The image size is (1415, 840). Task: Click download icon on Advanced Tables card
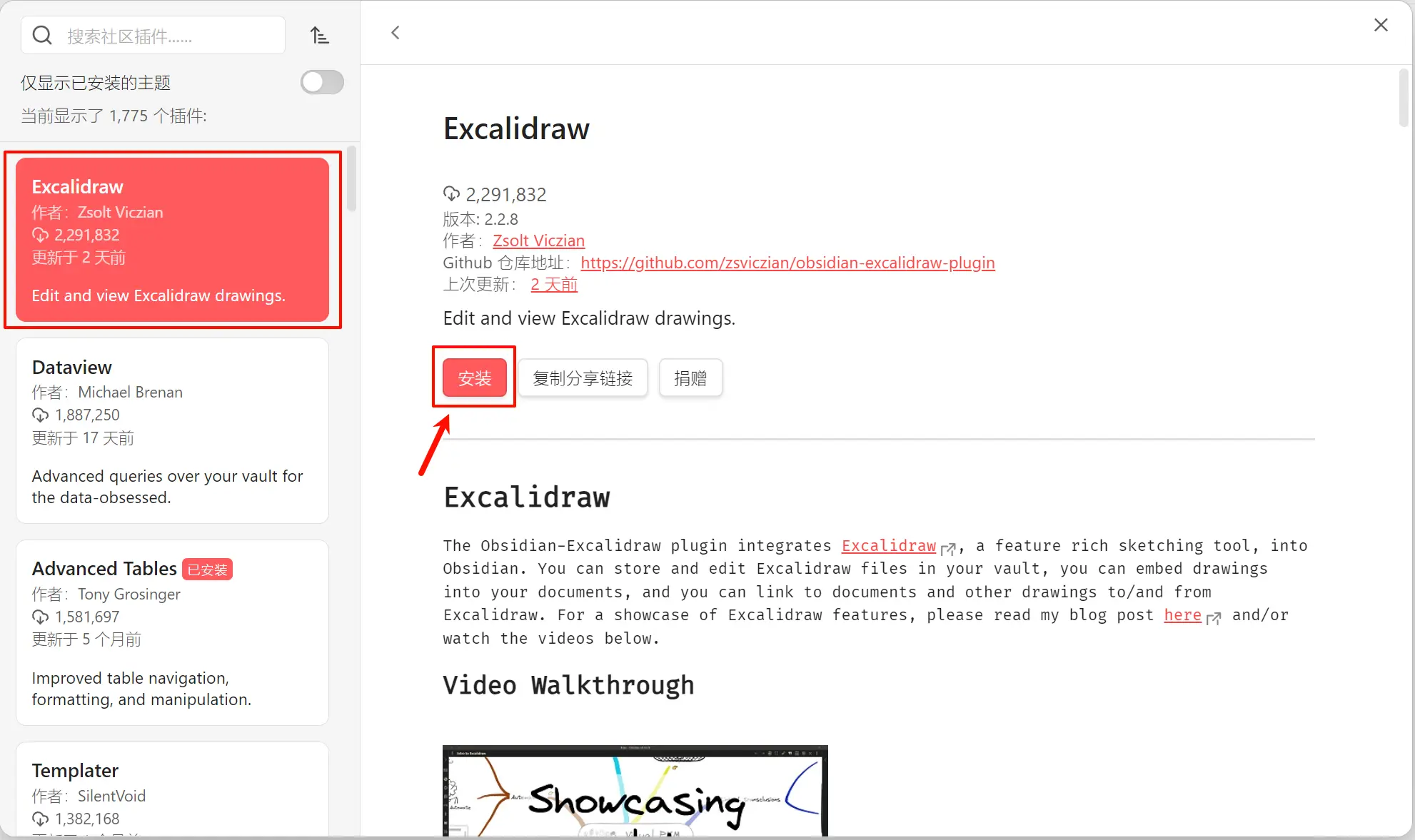pos(41,617)
